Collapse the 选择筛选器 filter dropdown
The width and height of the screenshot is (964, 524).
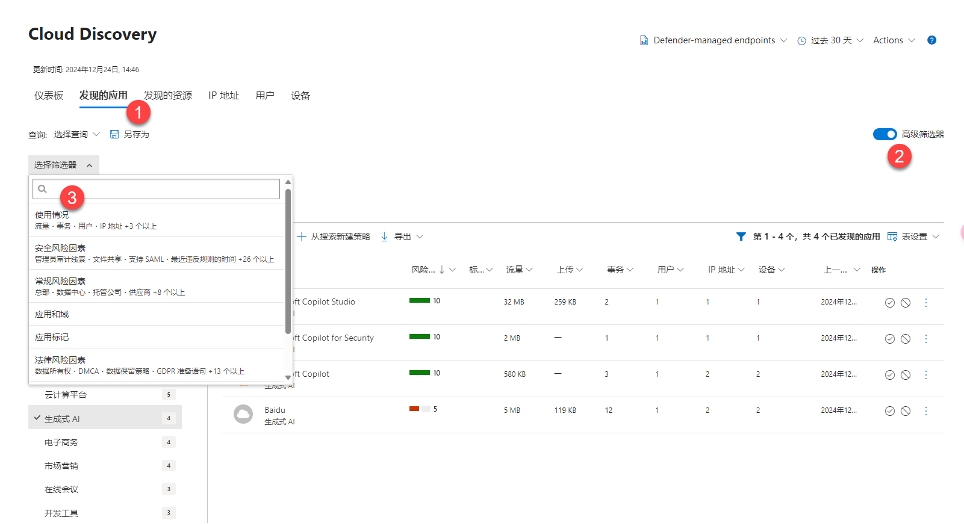[63, 165]
